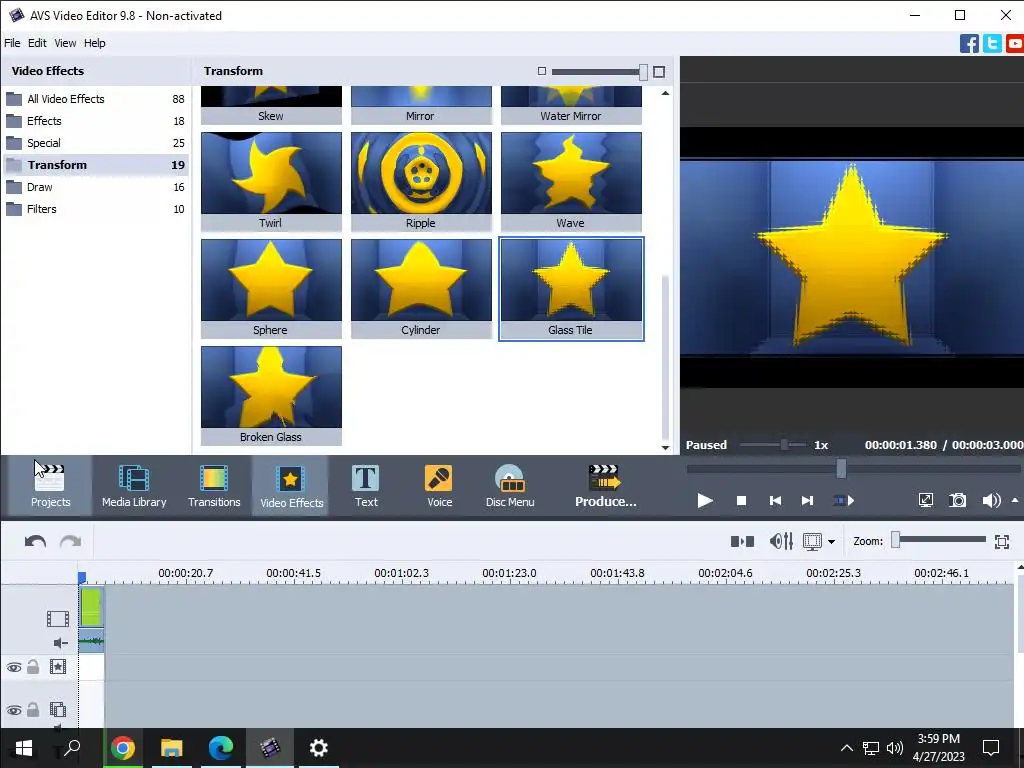Select the Special category folder

tap(95, 143)
